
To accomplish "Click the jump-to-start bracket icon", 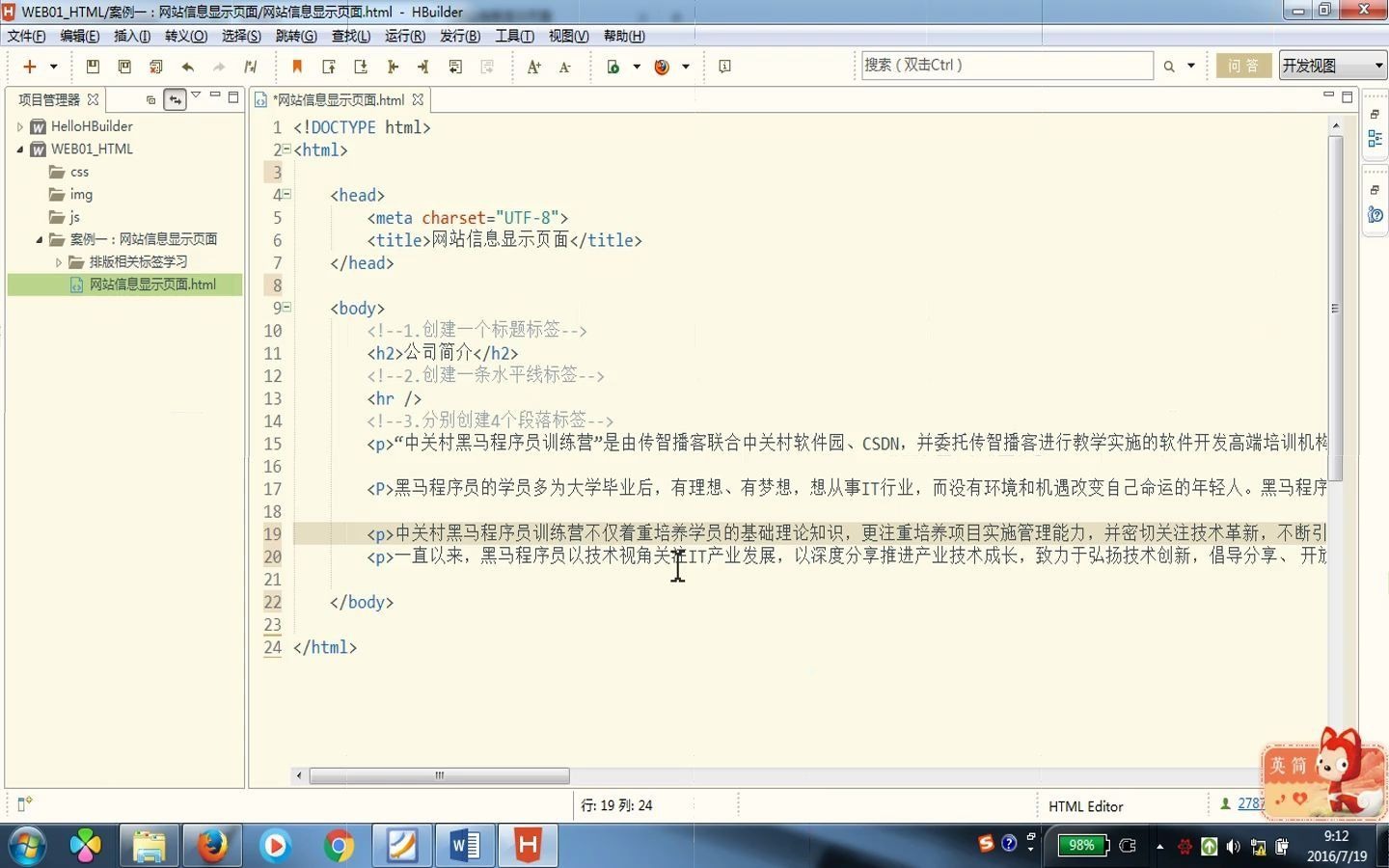I will [393, 67].
